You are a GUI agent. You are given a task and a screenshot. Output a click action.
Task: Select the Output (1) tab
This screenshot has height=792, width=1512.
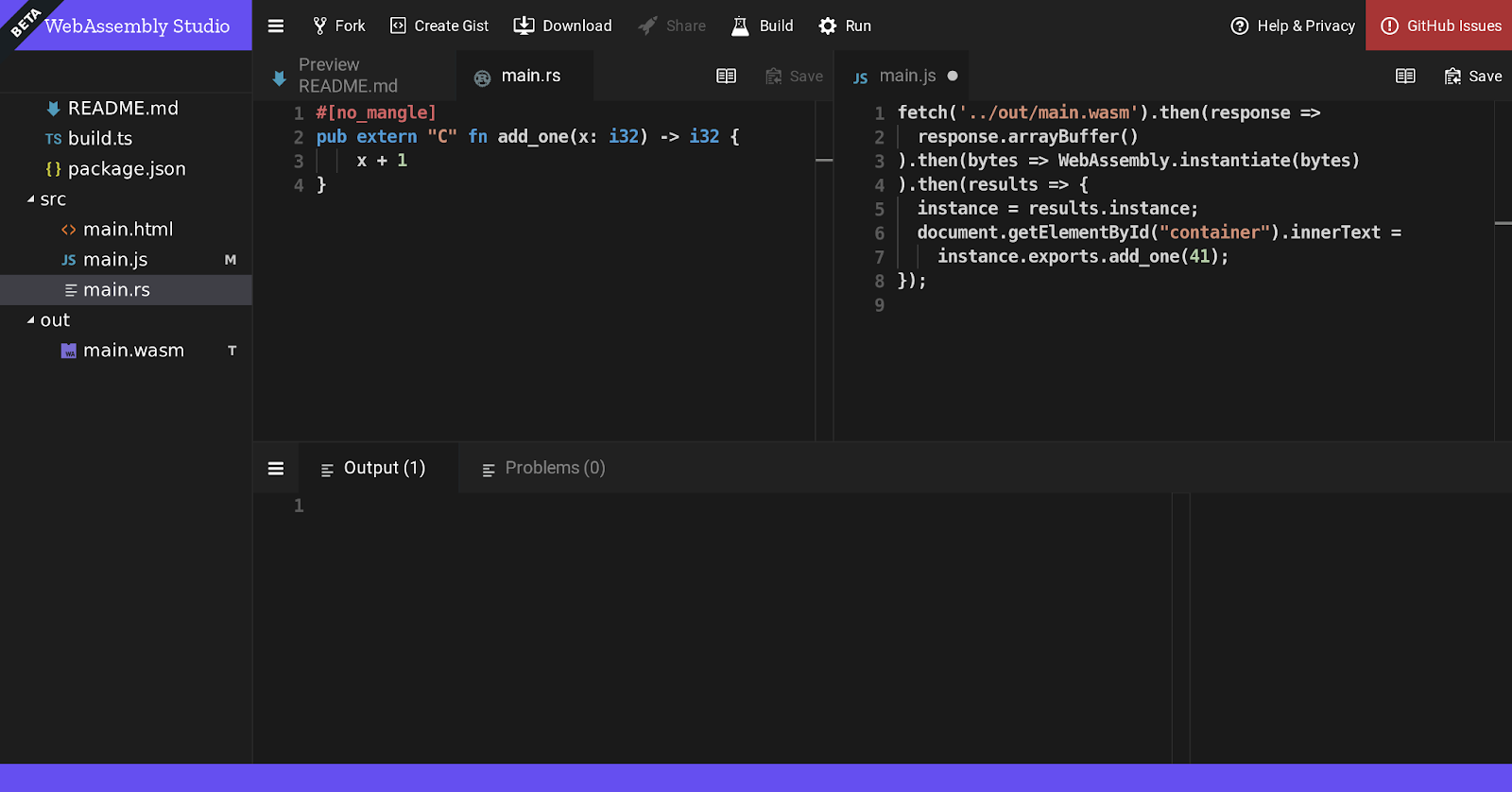coord(373,468)
